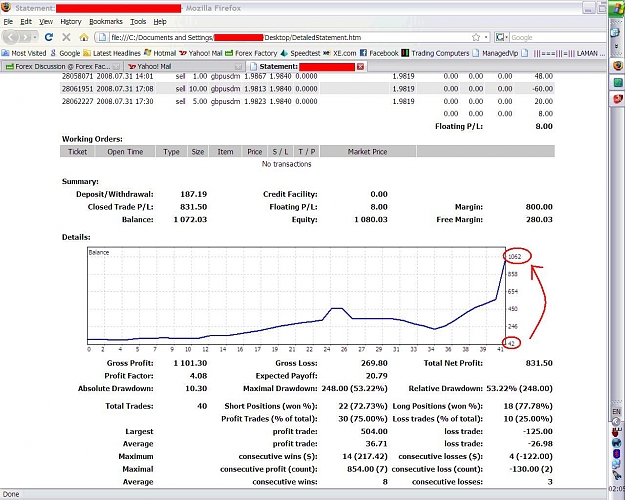Click the Balance value 1 072.03
The height and width of the screenshot is (500, 625).
(x=190, y=219)
